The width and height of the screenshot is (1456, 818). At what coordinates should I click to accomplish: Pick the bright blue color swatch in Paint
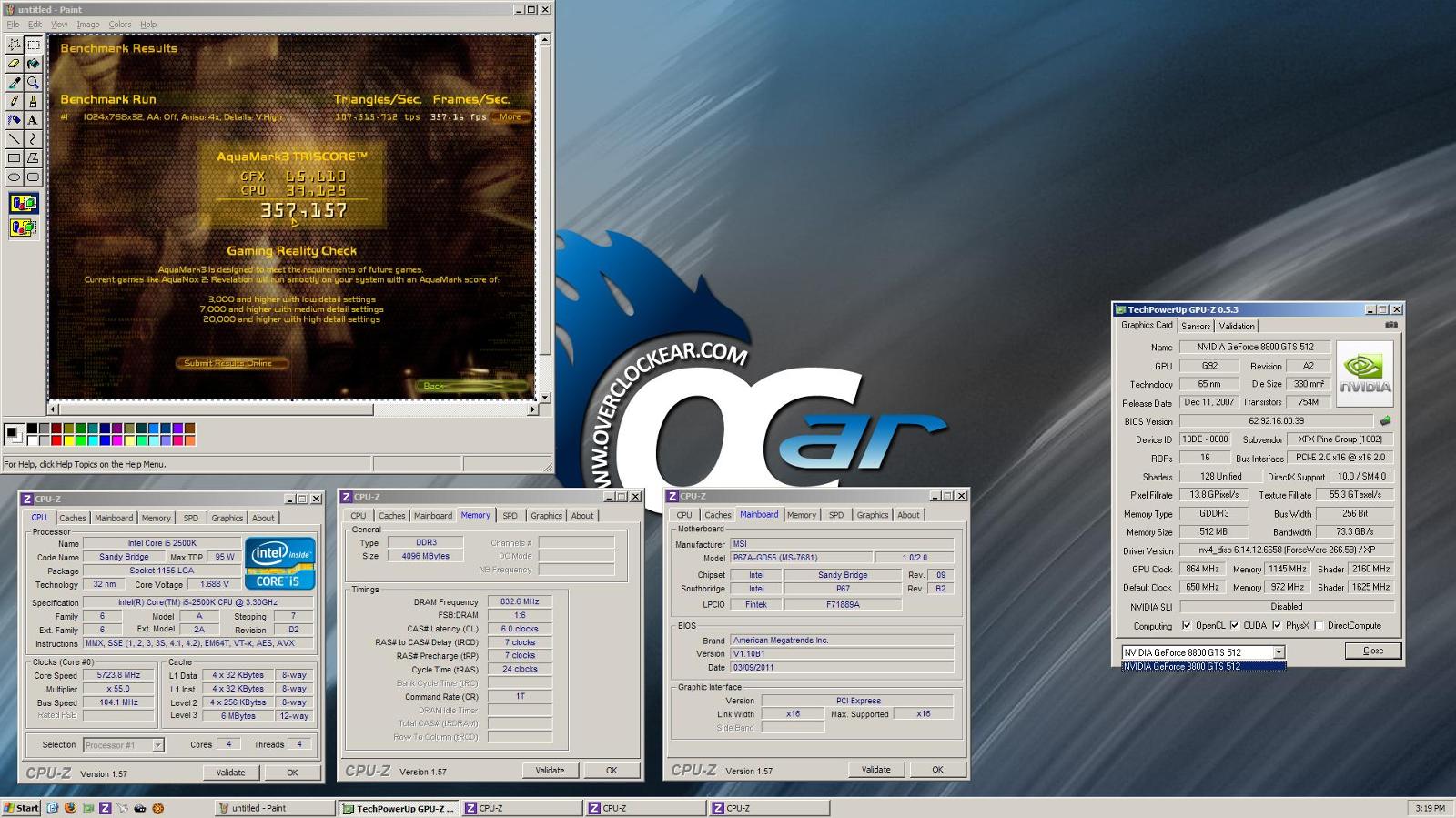click(x=103, y=440)
